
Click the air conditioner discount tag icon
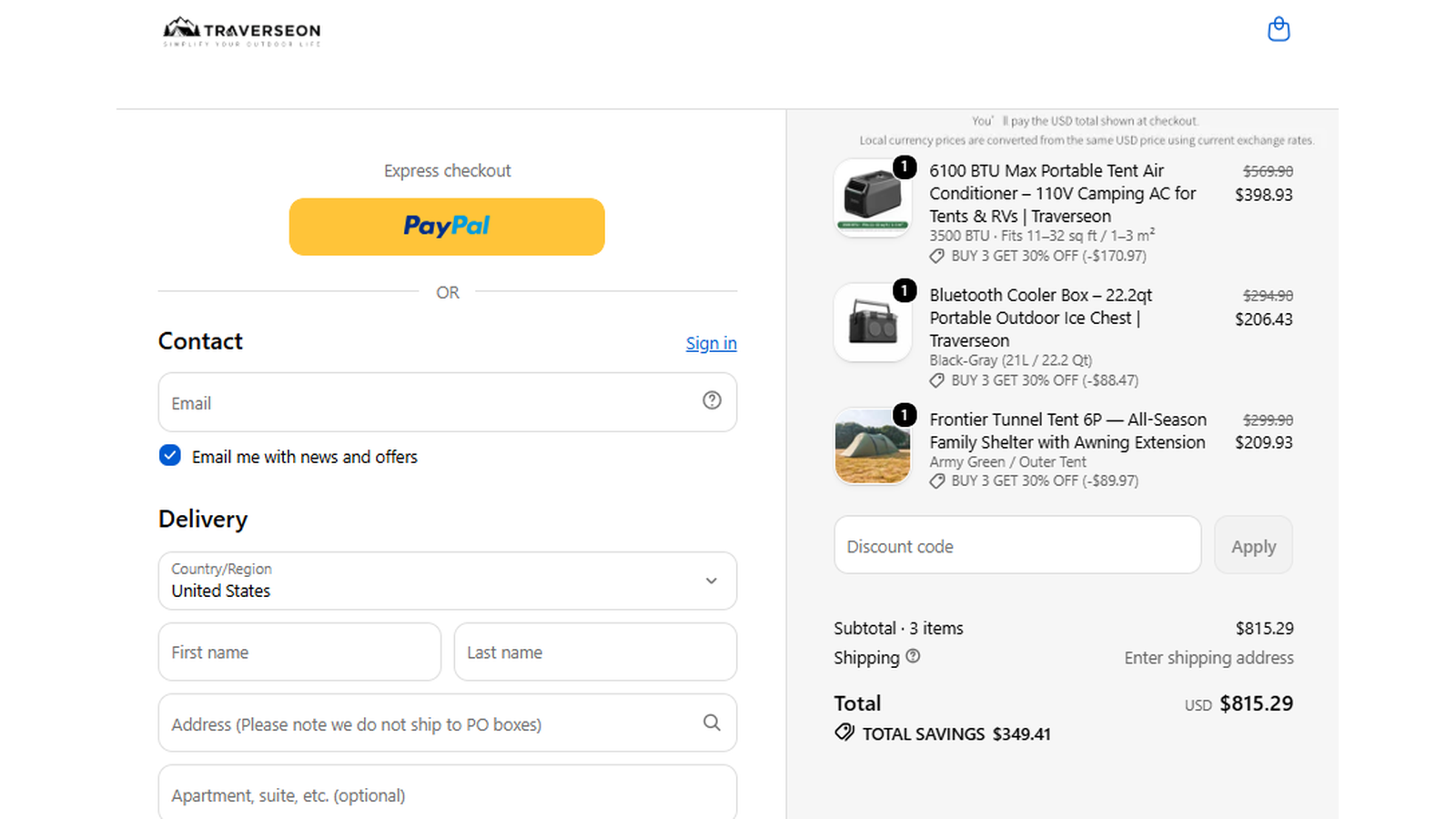pos(937,257)
